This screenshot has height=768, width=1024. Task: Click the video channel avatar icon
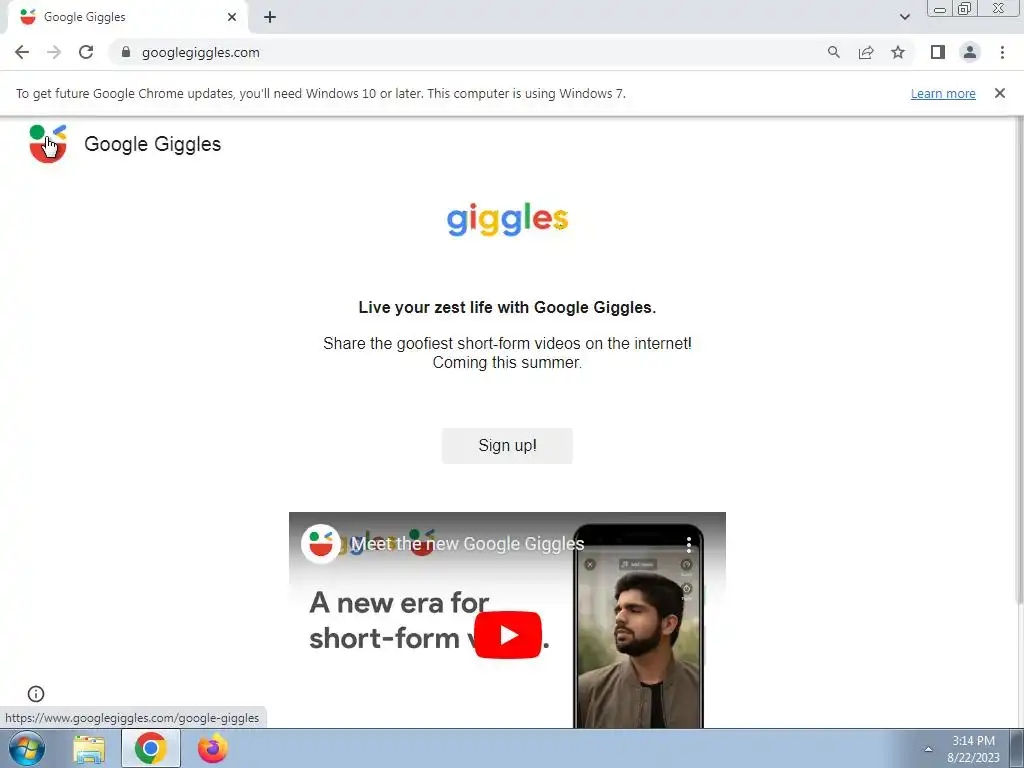320,543
